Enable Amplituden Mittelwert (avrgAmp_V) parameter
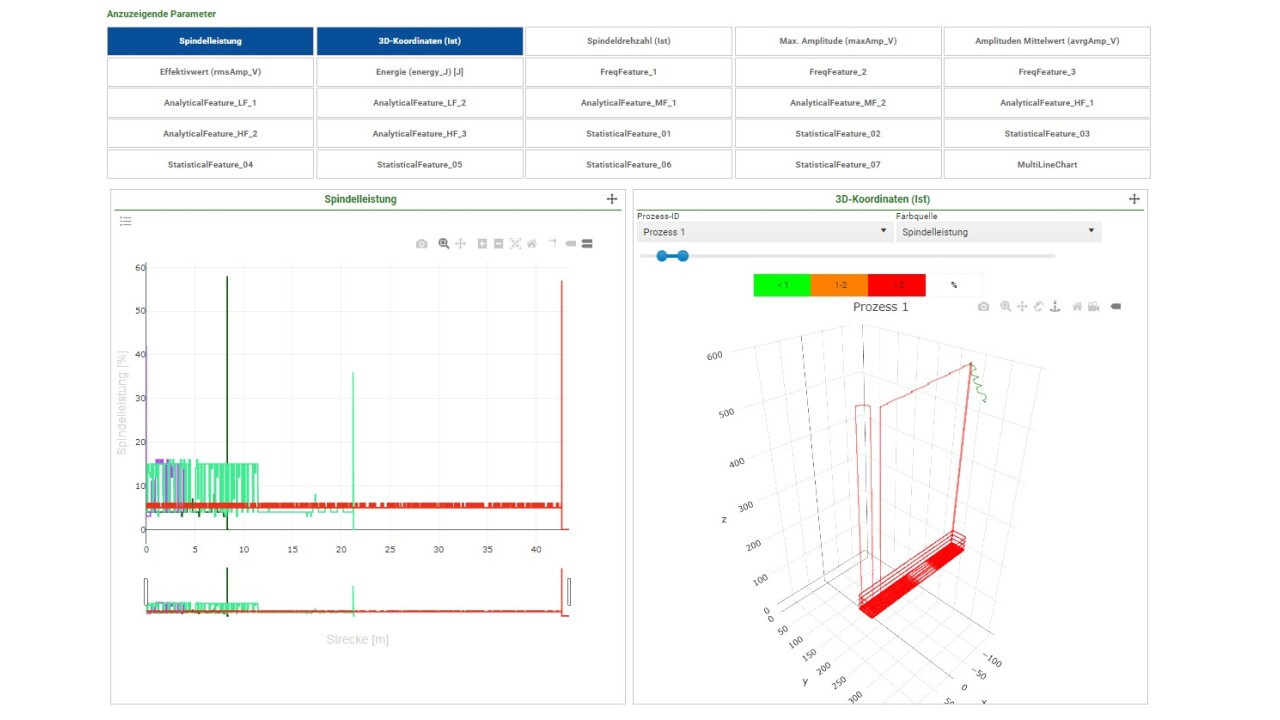 pyautogui.click(x=1047, y=41)
